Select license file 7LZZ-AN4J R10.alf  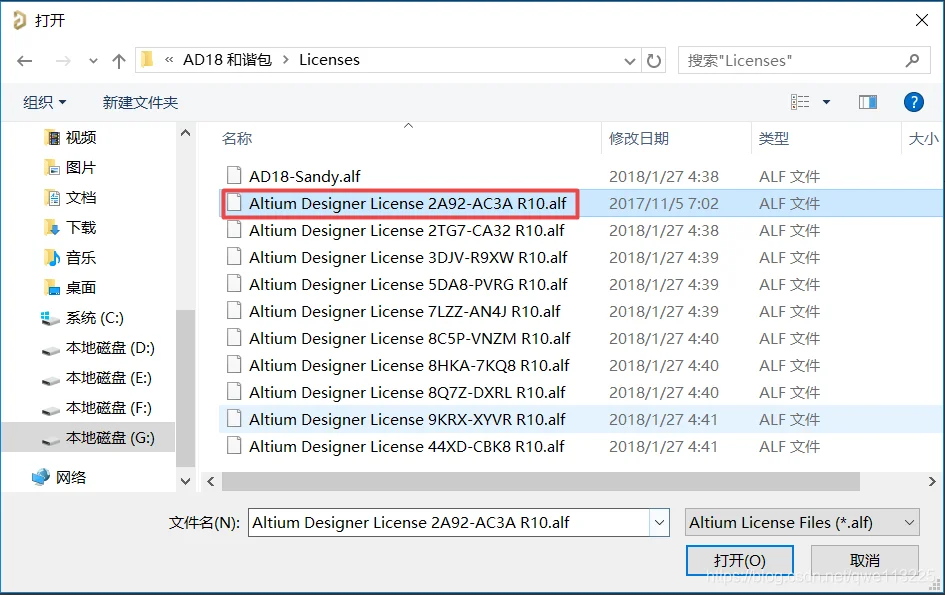(405, 311)
